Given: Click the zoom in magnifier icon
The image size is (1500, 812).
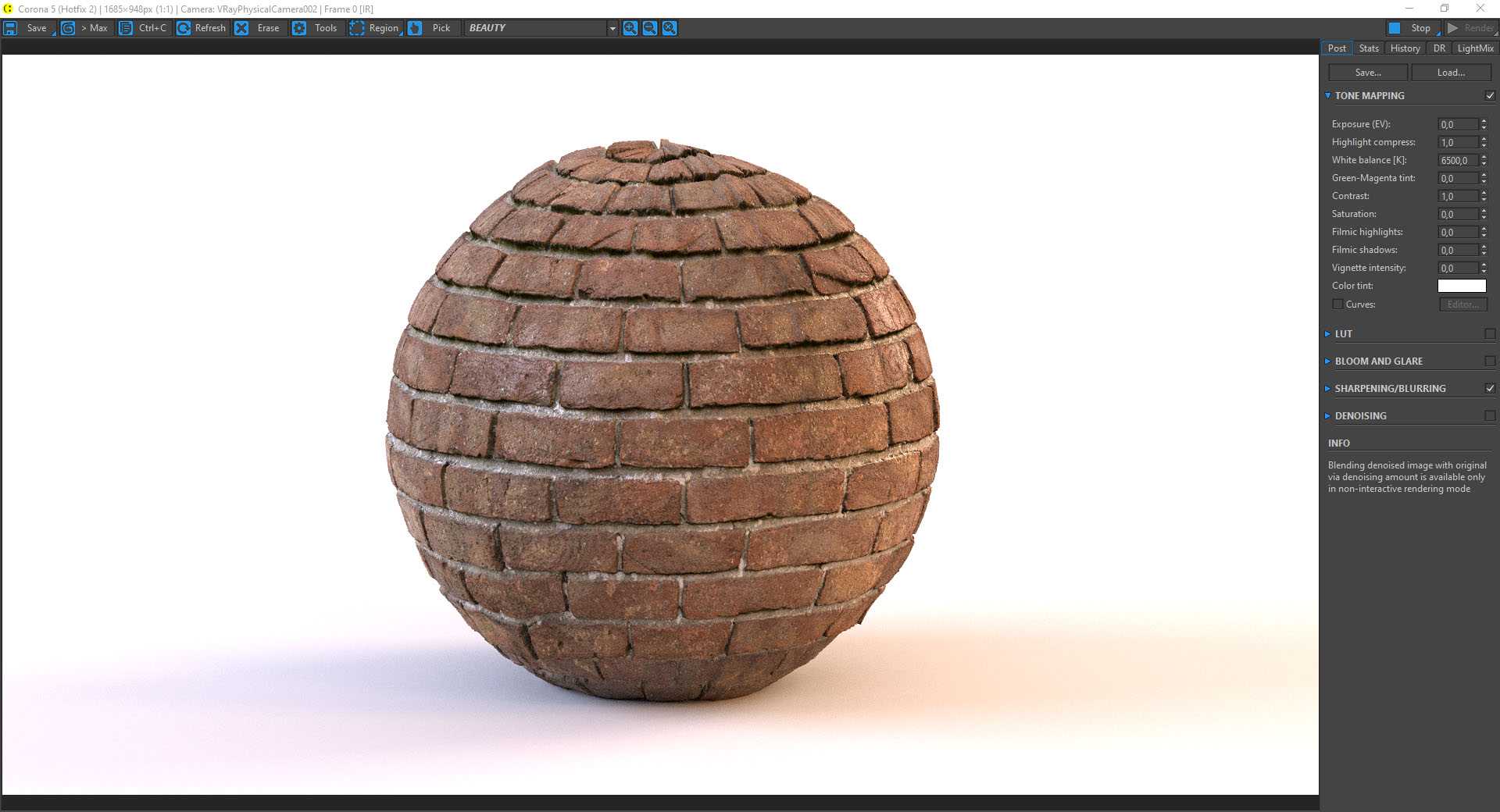Looking at the screenshot, I should point(630,28).
